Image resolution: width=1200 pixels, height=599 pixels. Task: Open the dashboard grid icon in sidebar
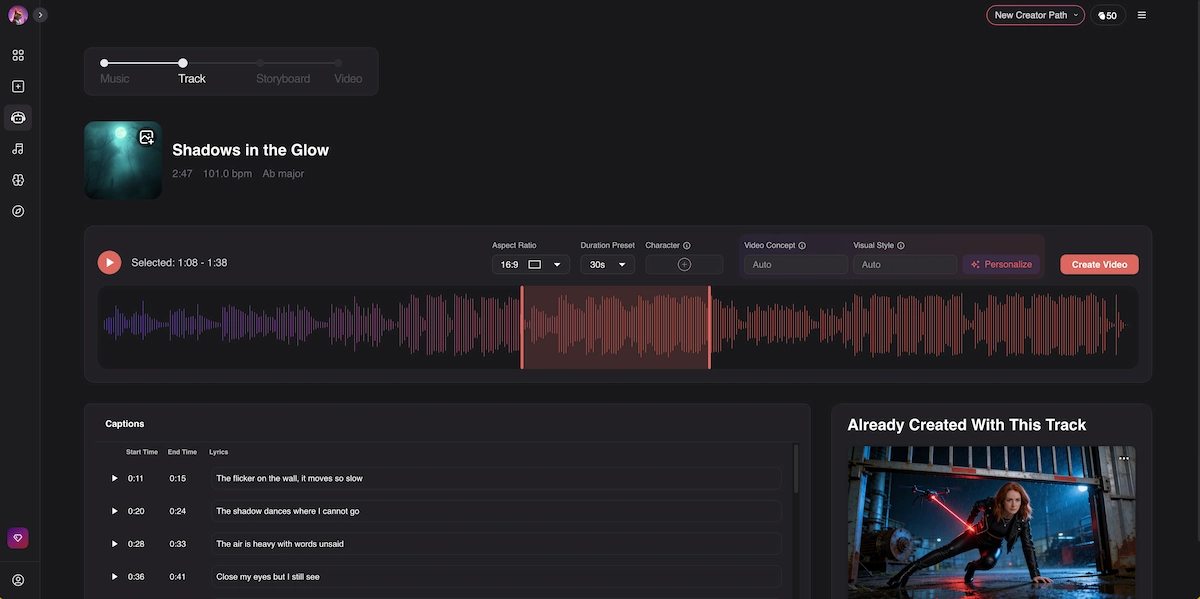(x=18, y=55)
